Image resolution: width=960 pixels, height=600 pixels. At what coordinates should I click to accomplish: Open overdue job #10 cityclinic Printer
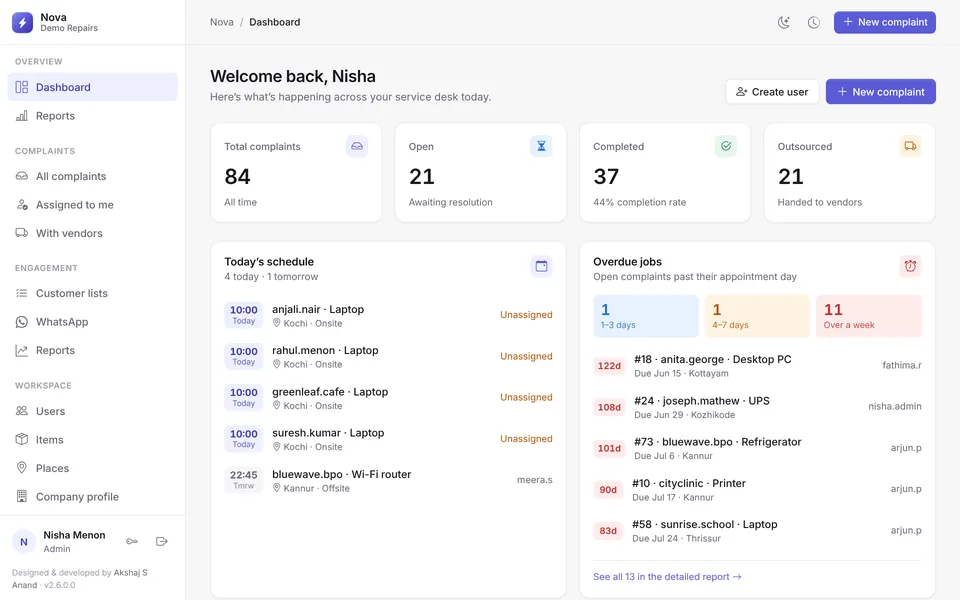point(757,489)
